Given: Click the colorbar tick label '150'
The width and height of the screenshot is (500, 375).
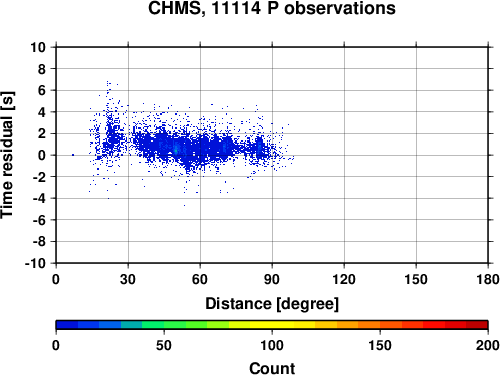Looking at the screenshot, I should tap(380, 345).
